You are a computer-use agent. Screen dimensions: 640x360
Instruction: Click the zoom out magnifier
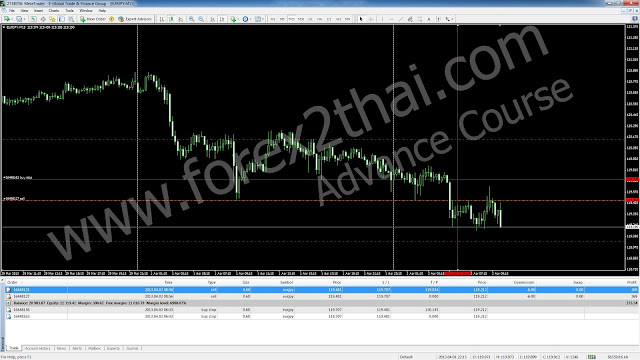(x=201, y=19)
